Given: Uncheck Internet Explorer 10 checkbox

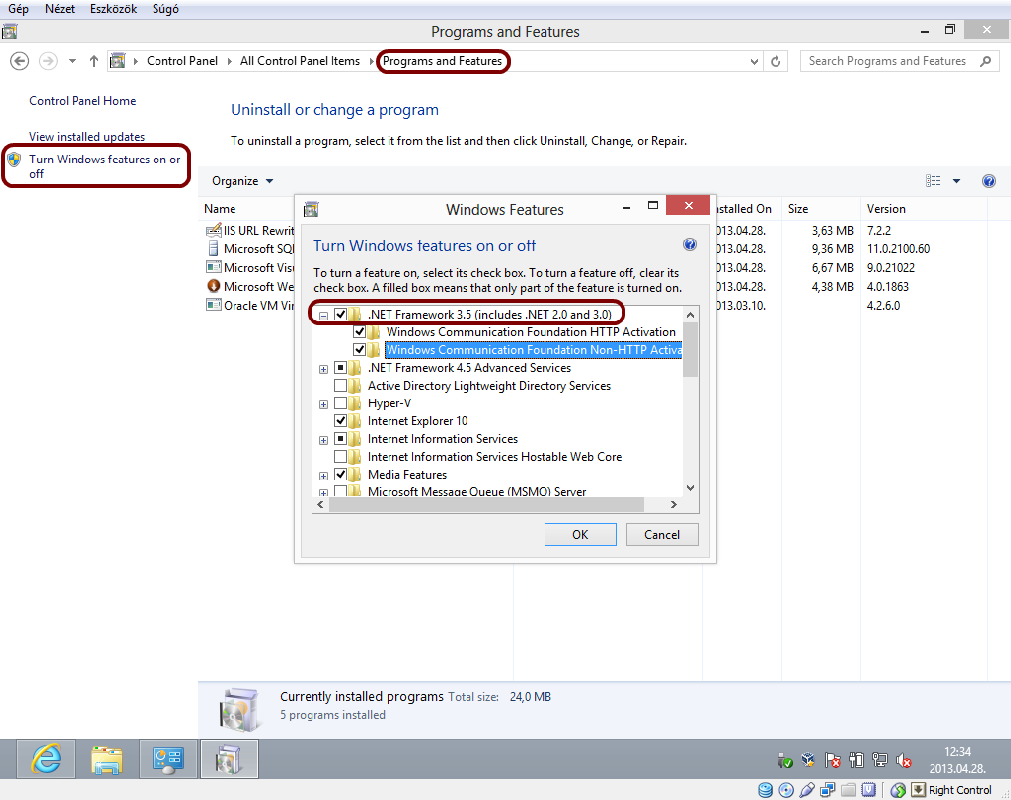Looking at the screenshot, I should coord(340,420).
